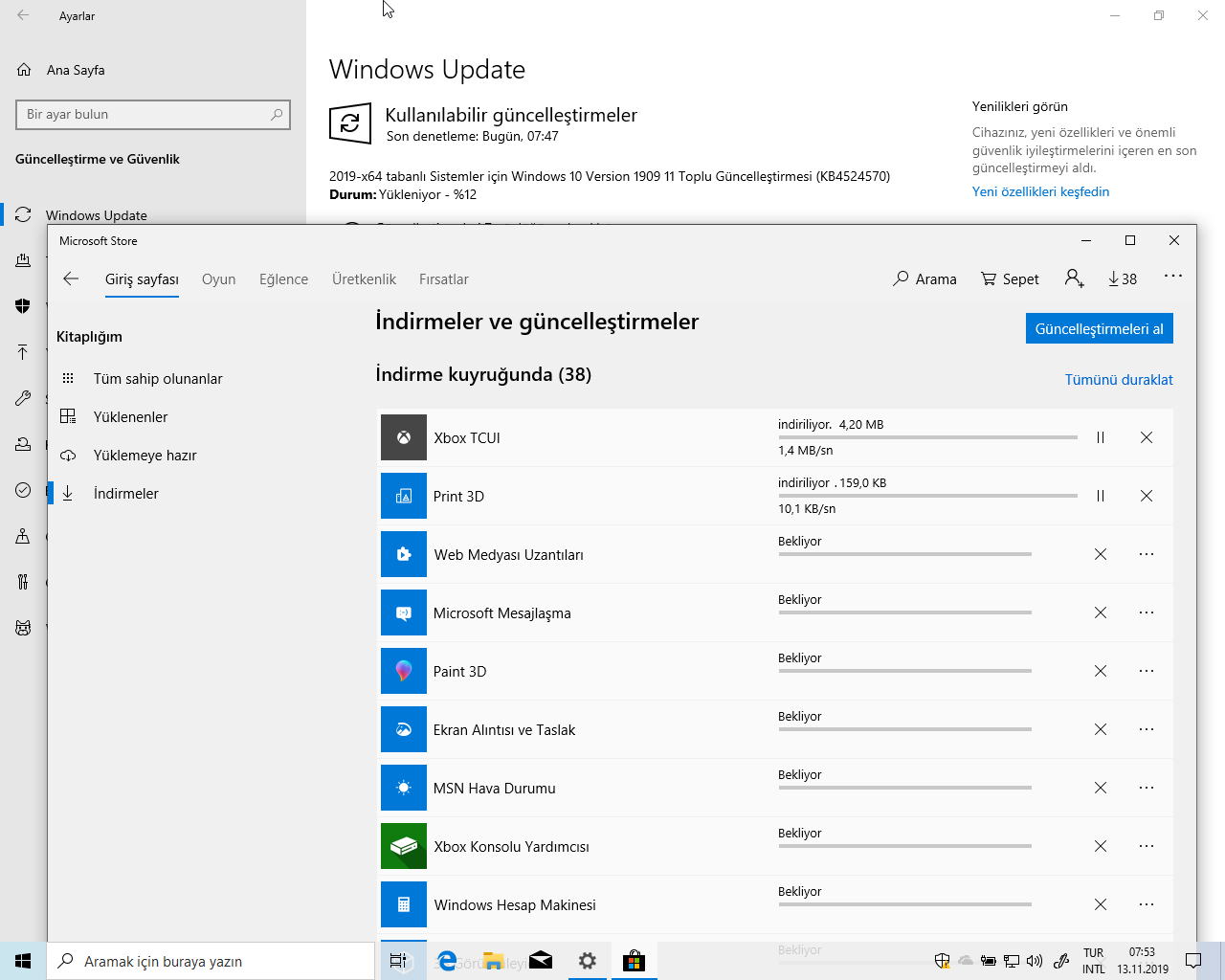Open more options for Xbox Konsolu Yardımcısı
The image size is (1225, 980).
point(1147,846)
